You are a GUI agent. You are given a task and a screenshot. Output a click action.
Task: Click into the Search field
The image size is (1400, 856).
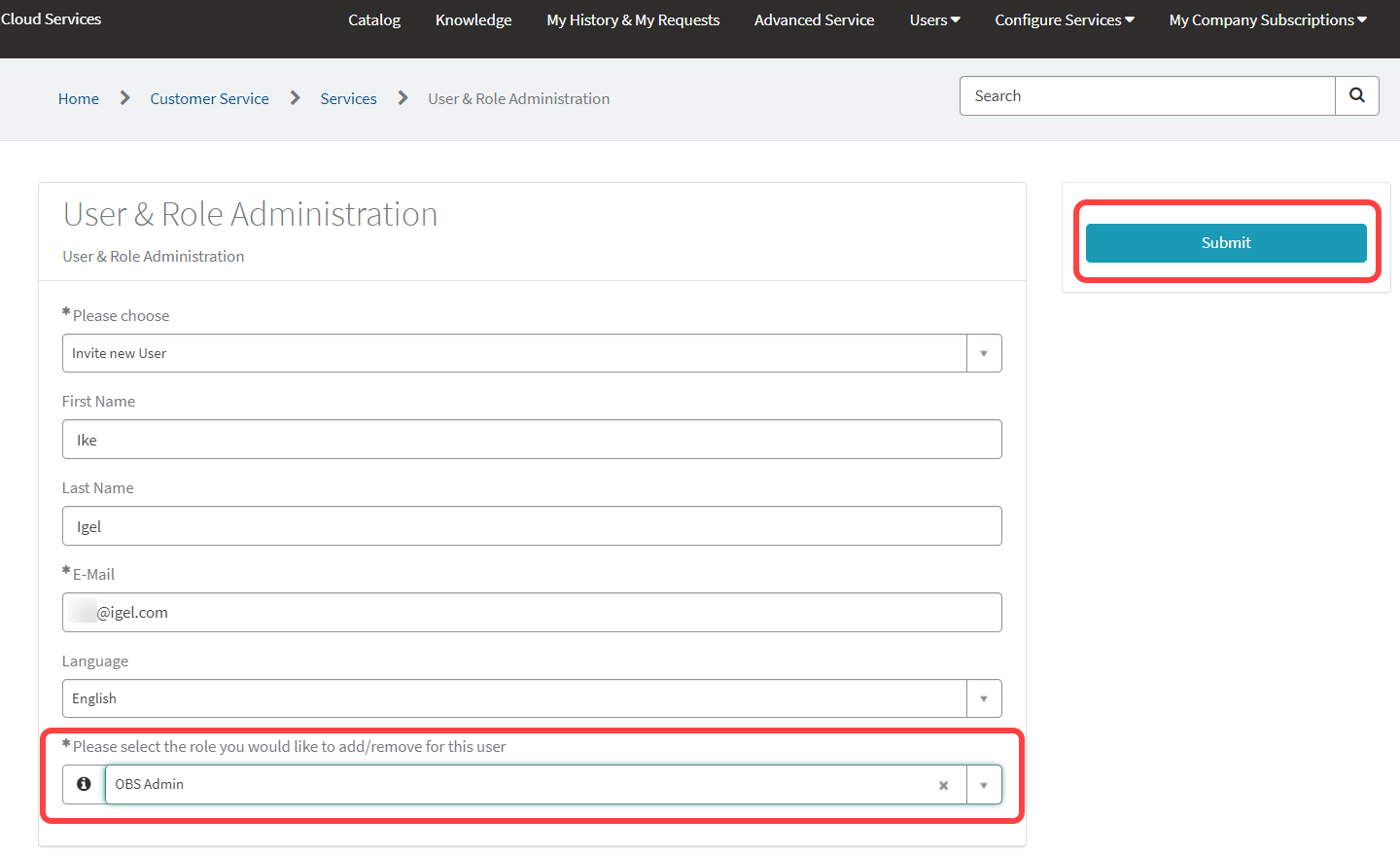click(x=1147, y=96)
